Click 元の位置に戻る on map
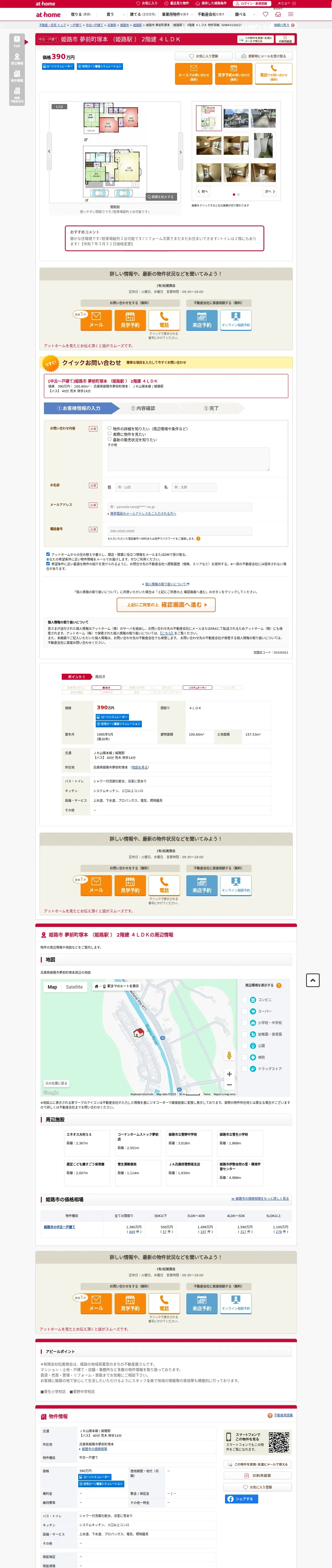Image resolution: width=332 pixels, height=1568 pixels. pyautogui.click(x=56, y=1083)
